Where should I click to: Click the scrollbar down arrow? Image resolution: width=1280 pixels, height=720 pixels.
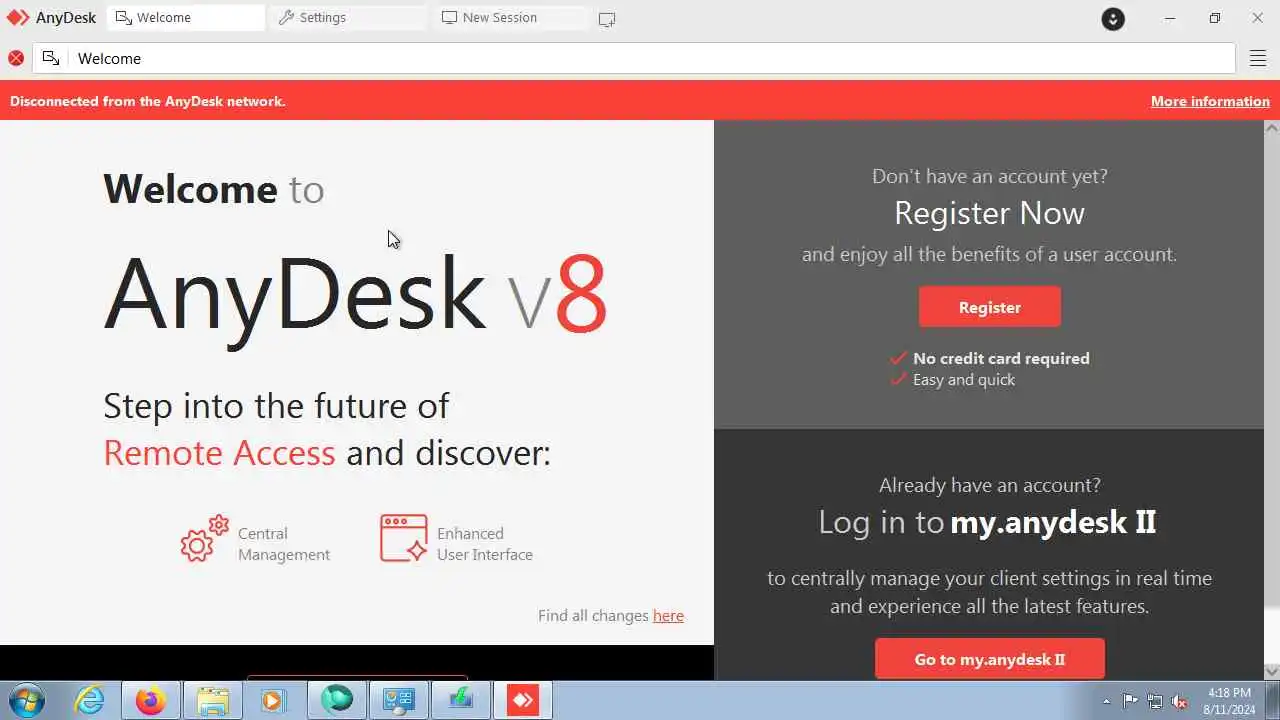pyautogui.click(x=1272, y=671)
